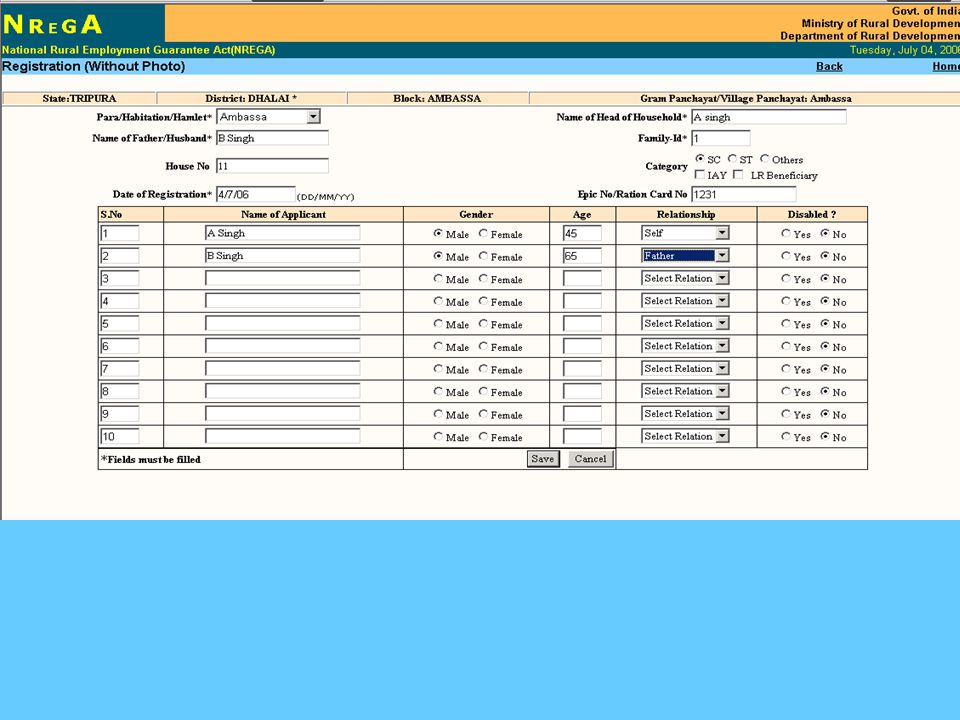Expand Select Relation dropdown in row 3
This screenshot has height=720, width=960.
click(685, 278)
